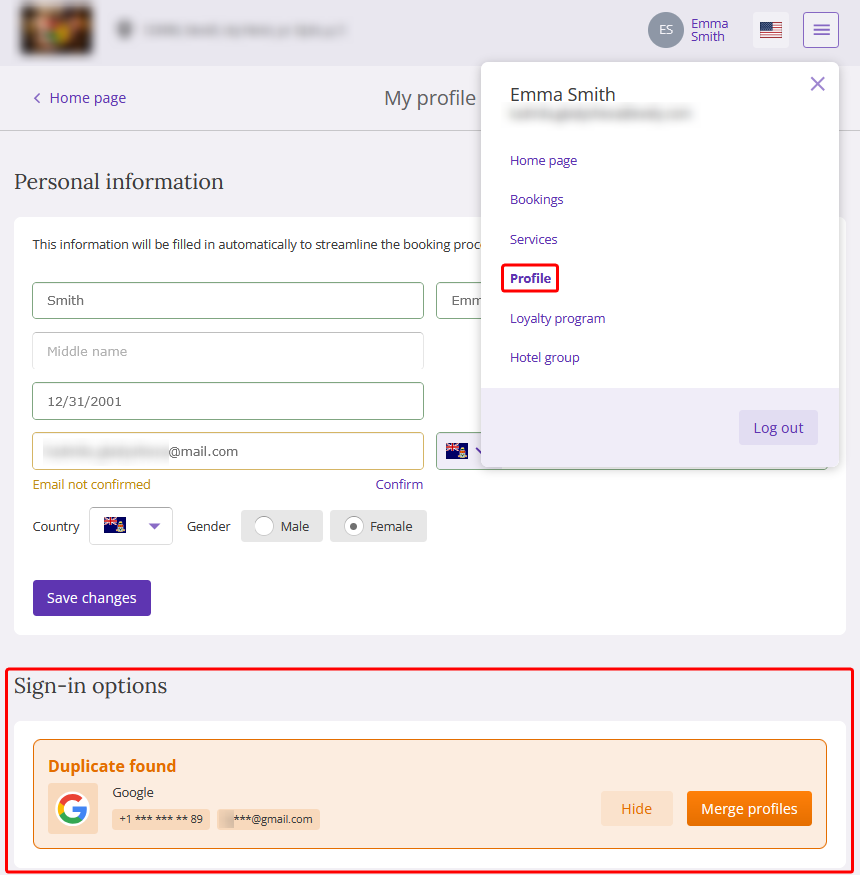This screenshot has height=875, width=860.
Task: Click the Google logo icon
Action: coord(73,808)
